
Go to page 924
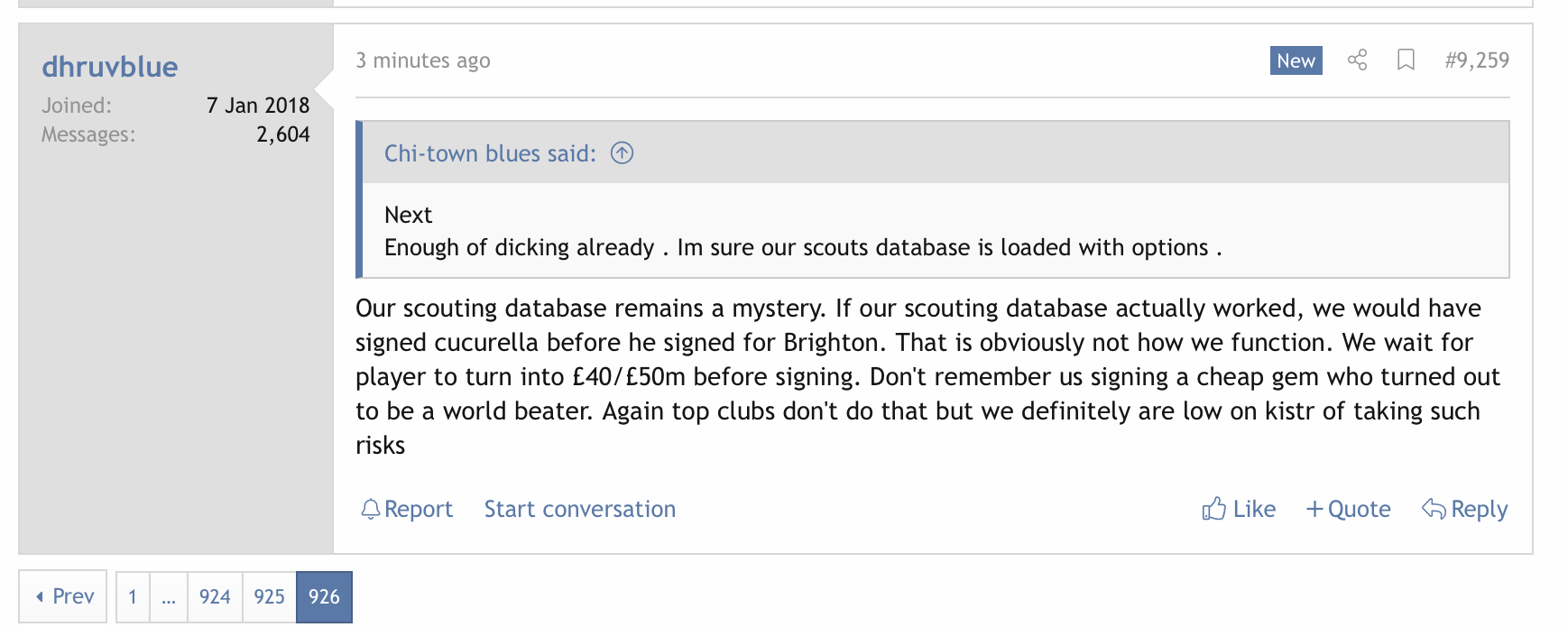[x=215, y=597]
